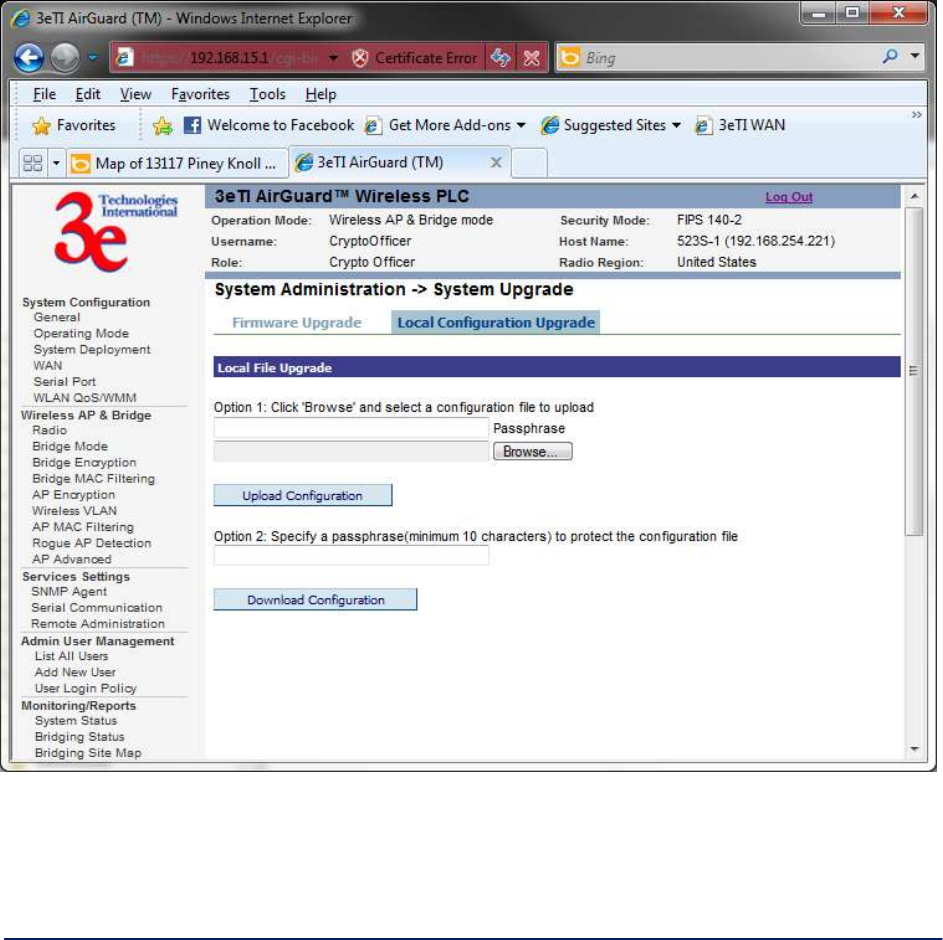Open Get More Add-ons dropdown
943x940 pixels.
pyautogui.click(x=446, y=125)
